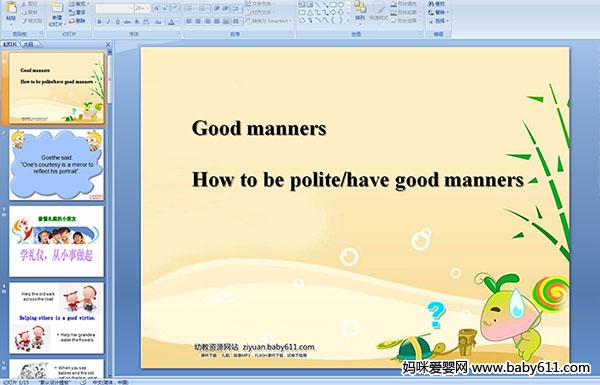Toggle Italic formatting
Screen dimensions: 600x385
coord(108,22)
